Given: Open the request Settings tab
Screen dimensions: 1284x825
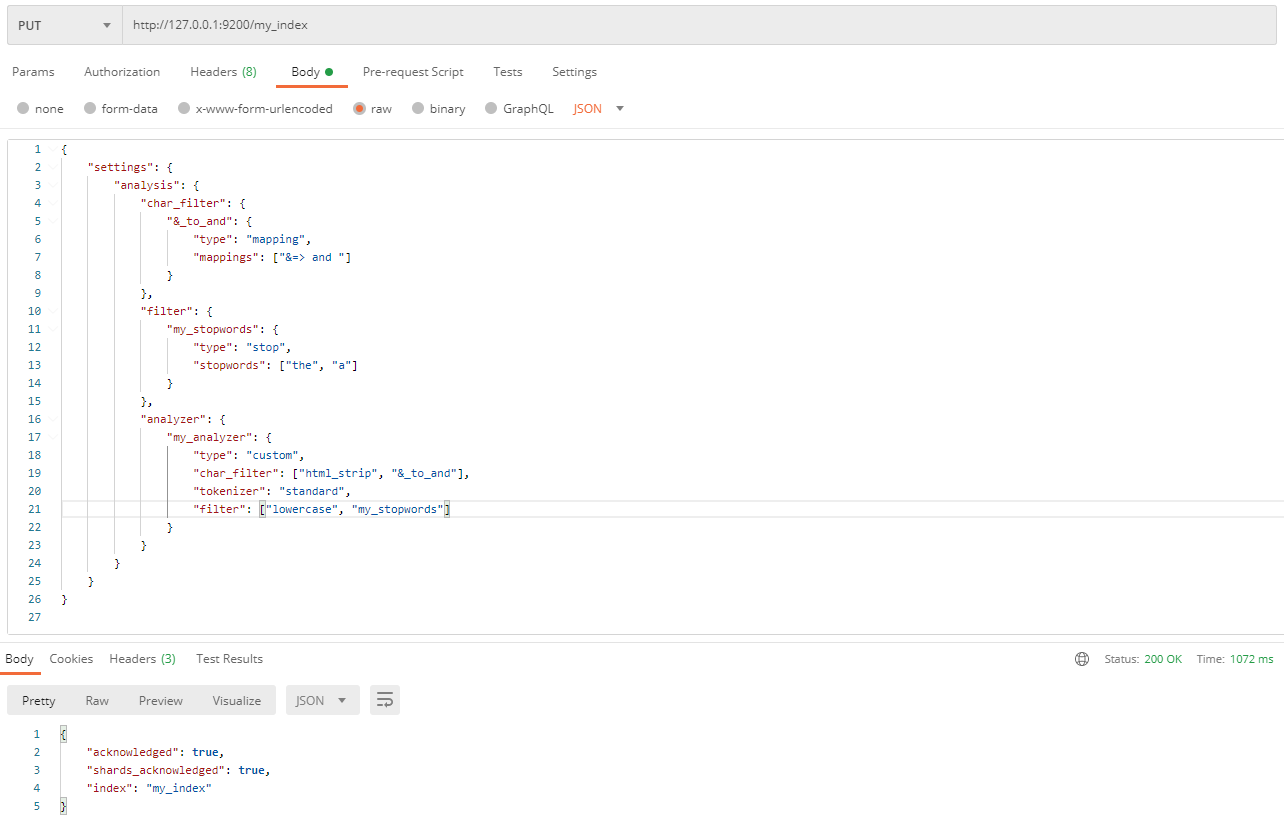Looking at the screenshot, I should coord(574,72).
